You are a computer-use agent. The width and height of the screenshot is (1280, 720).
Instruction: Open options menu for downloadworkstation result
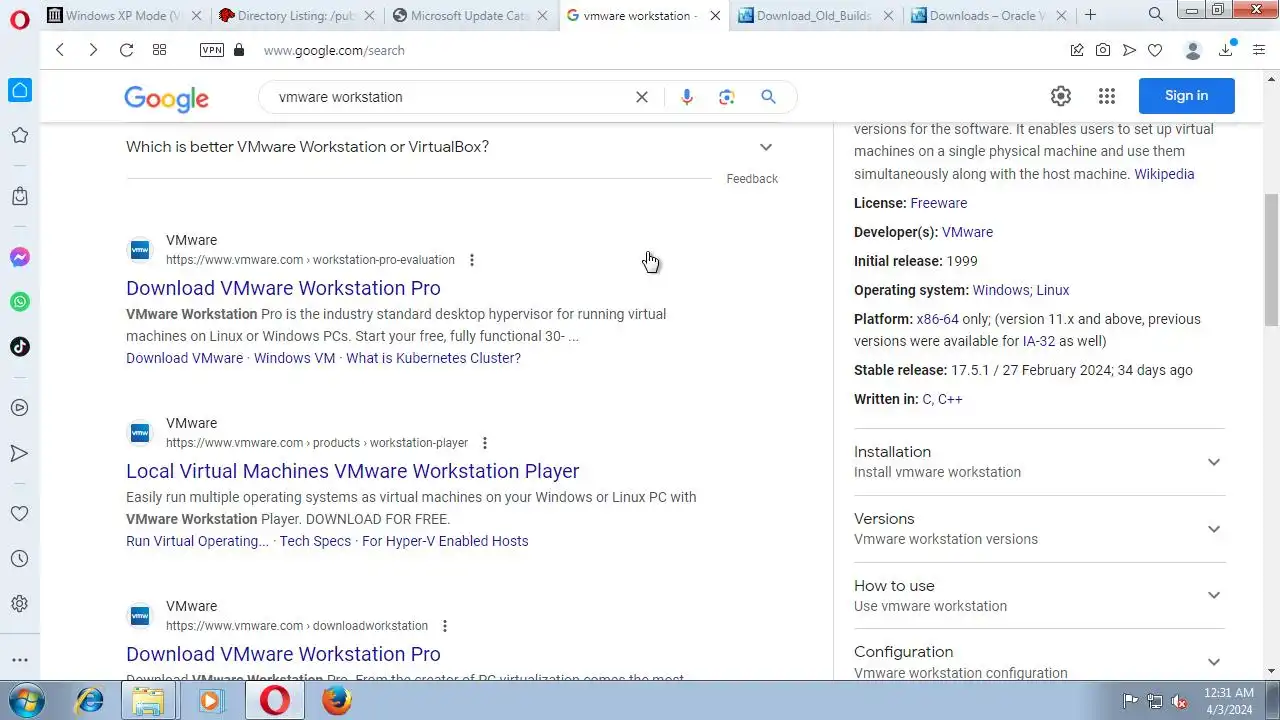tap(445, 626)
